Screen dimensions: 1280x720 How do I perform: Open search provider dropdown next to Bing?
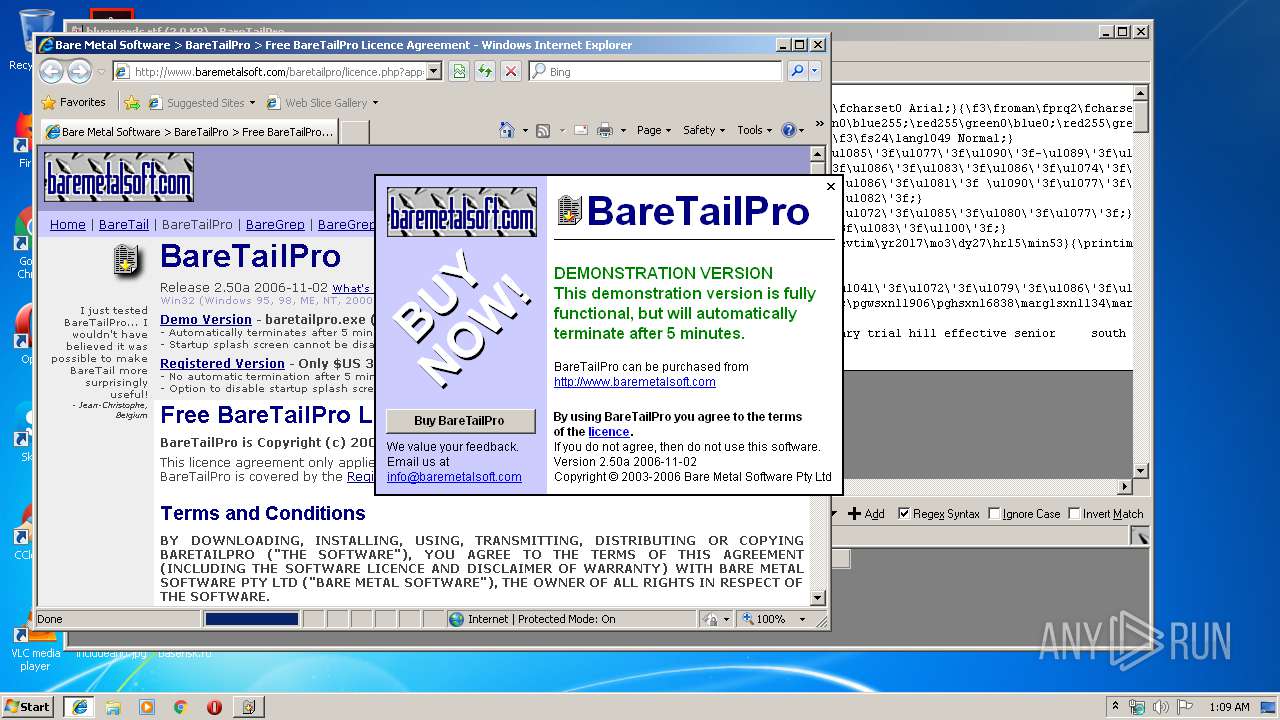(x=815, y=71)
